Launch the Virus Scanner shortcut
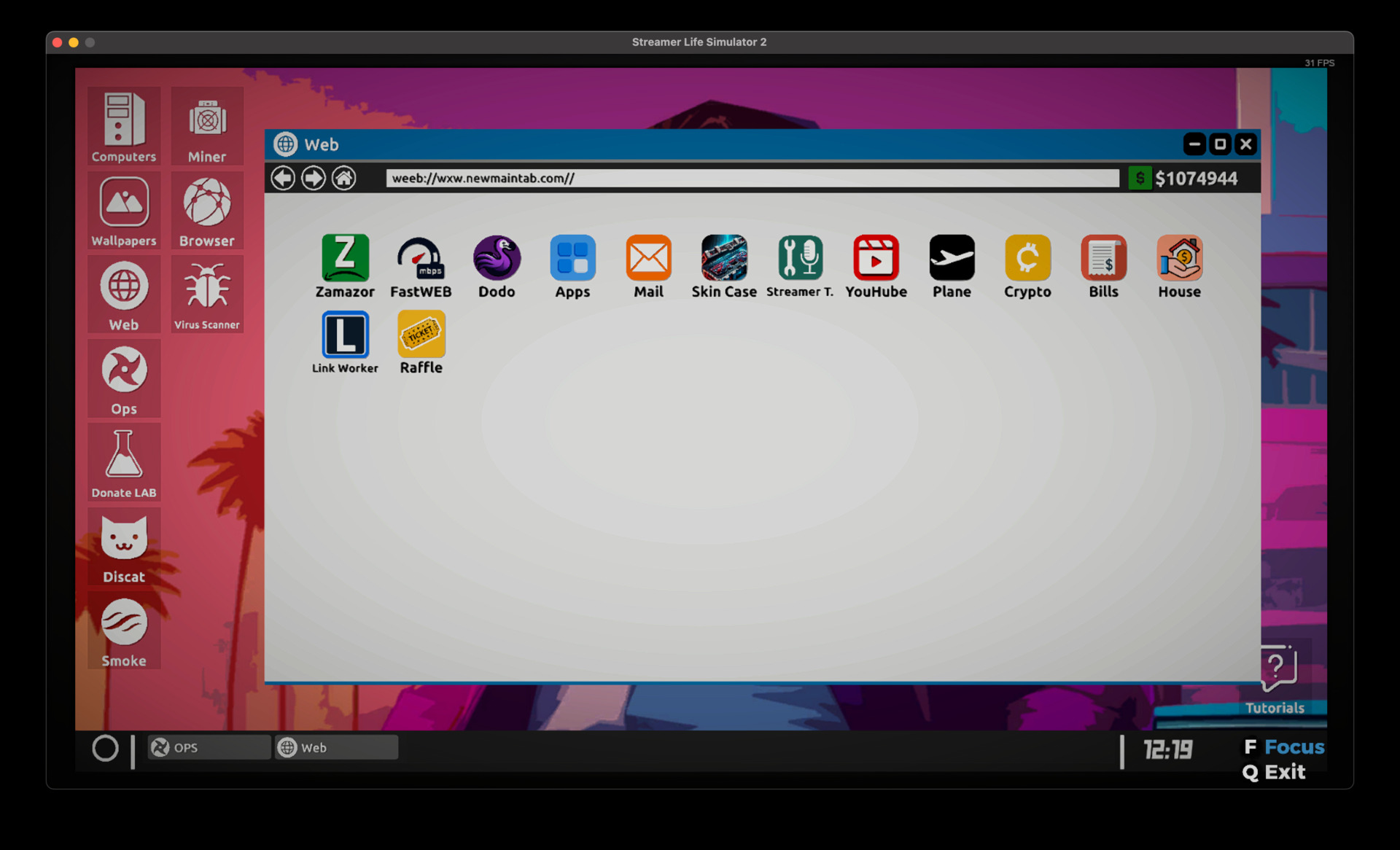The width and height of the screenshot is (1400, 850). coord(207,295)
